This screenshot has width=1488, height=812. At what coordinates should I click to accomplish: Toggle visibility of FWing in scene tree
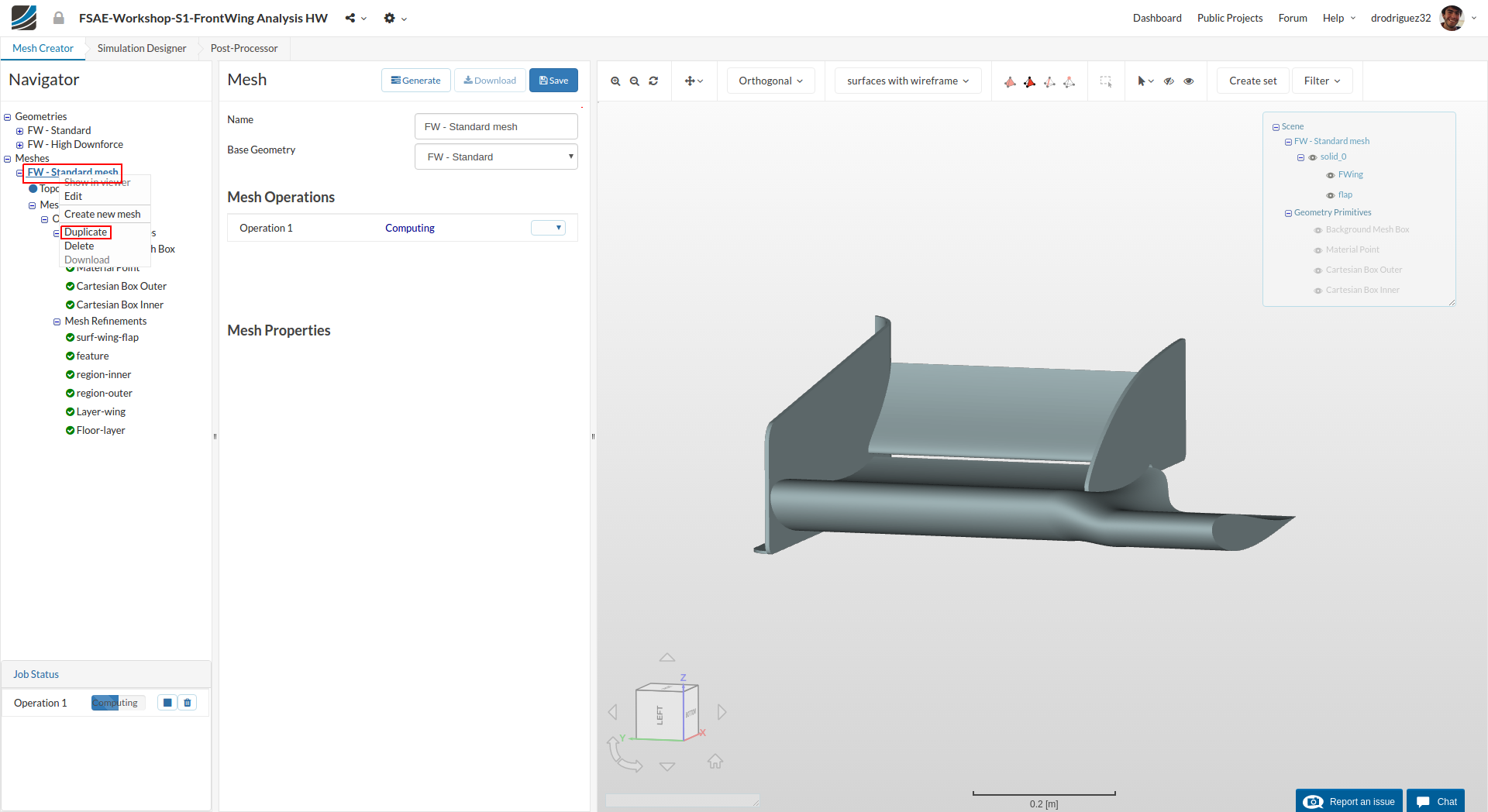1331,175
